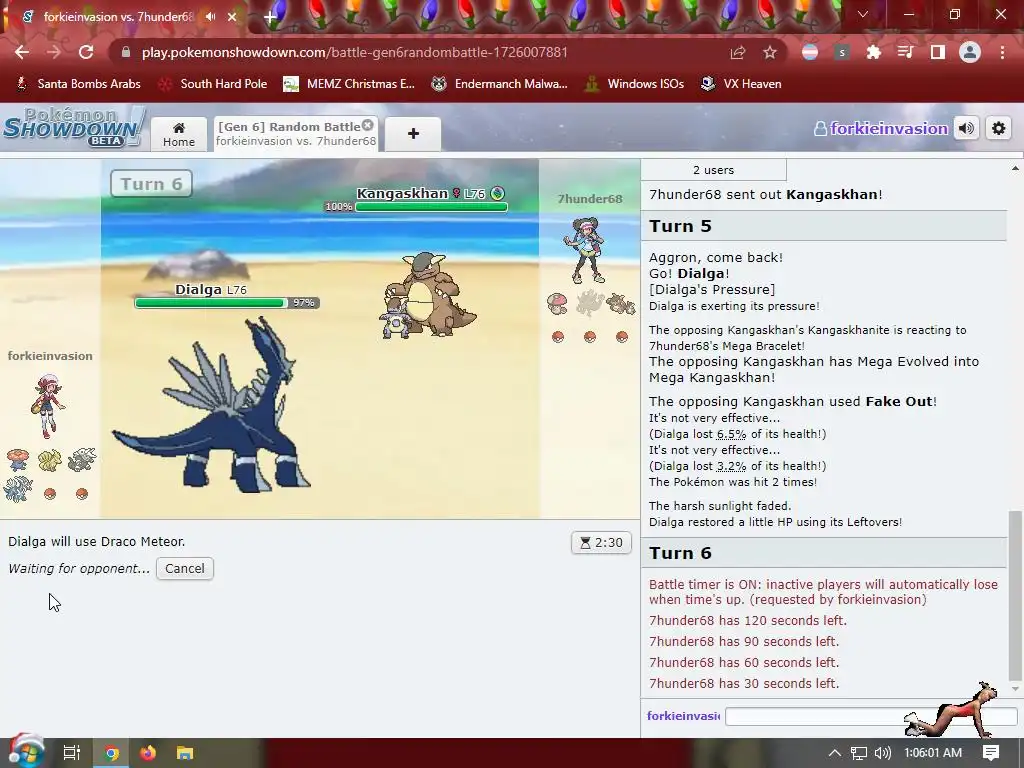The width and height of the screenshot is (1024, 768).
Task: Click the Cancel button next to Waiting for opponent
Action: click(x=185, y=568)
